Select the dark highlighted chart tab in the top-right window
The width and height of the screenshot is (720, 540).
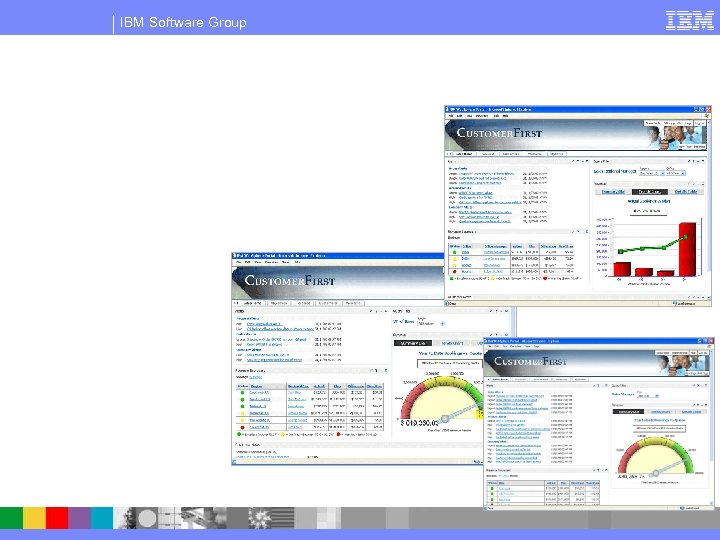pos(650,191)
